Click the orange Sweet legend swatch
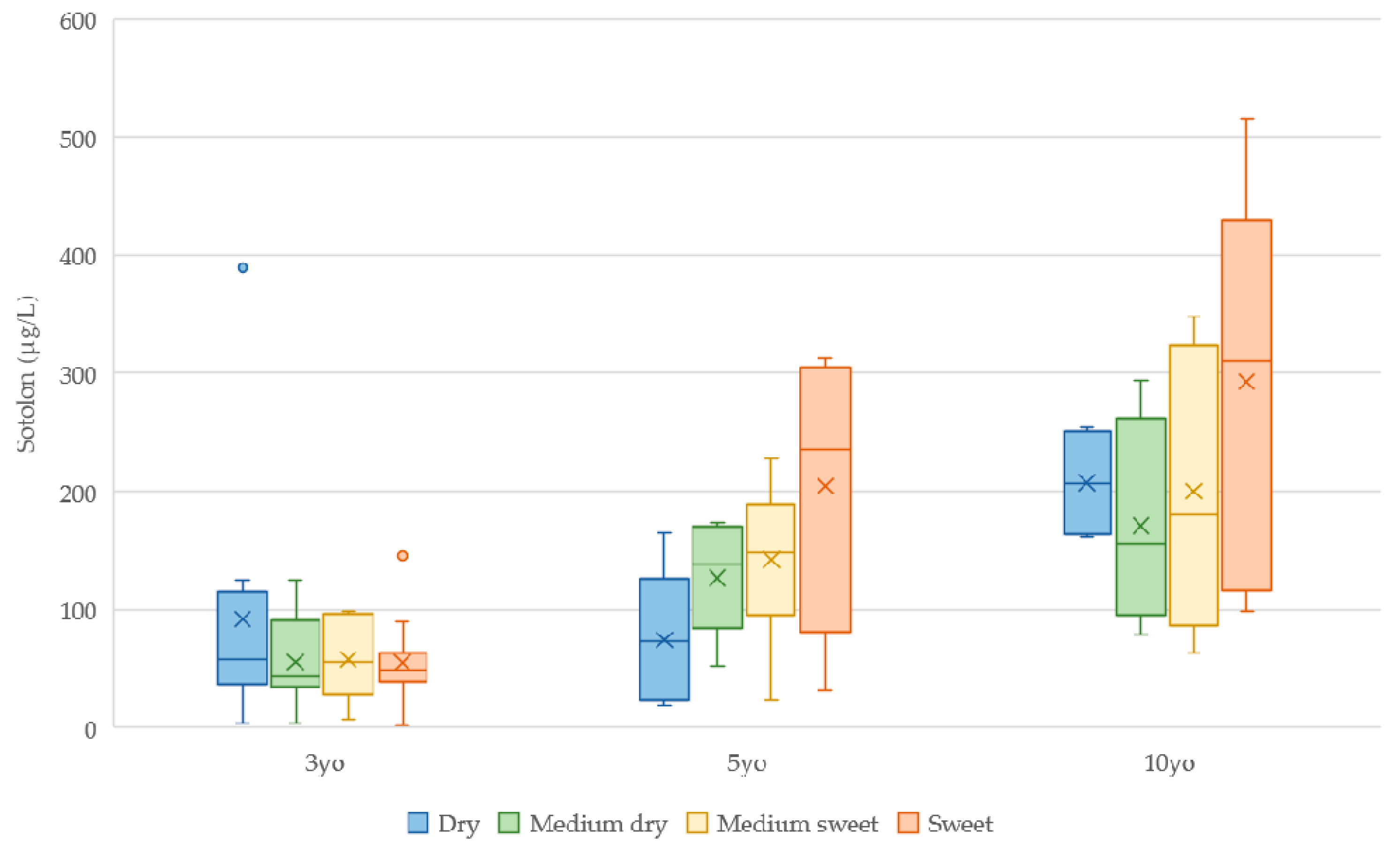Viewport: 1400px width, 854px height. (x=908, y=823)
